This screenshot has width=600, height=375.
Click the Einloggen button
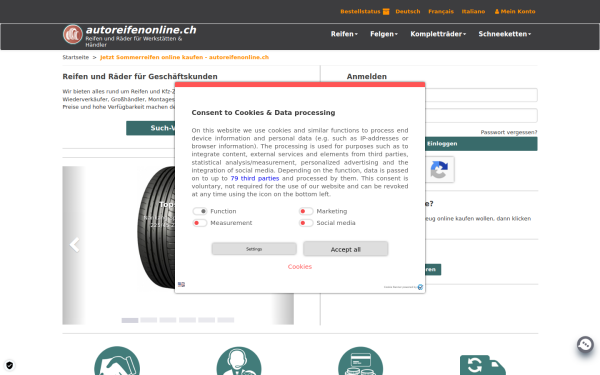pyautogui.click(x=481, y=144)
